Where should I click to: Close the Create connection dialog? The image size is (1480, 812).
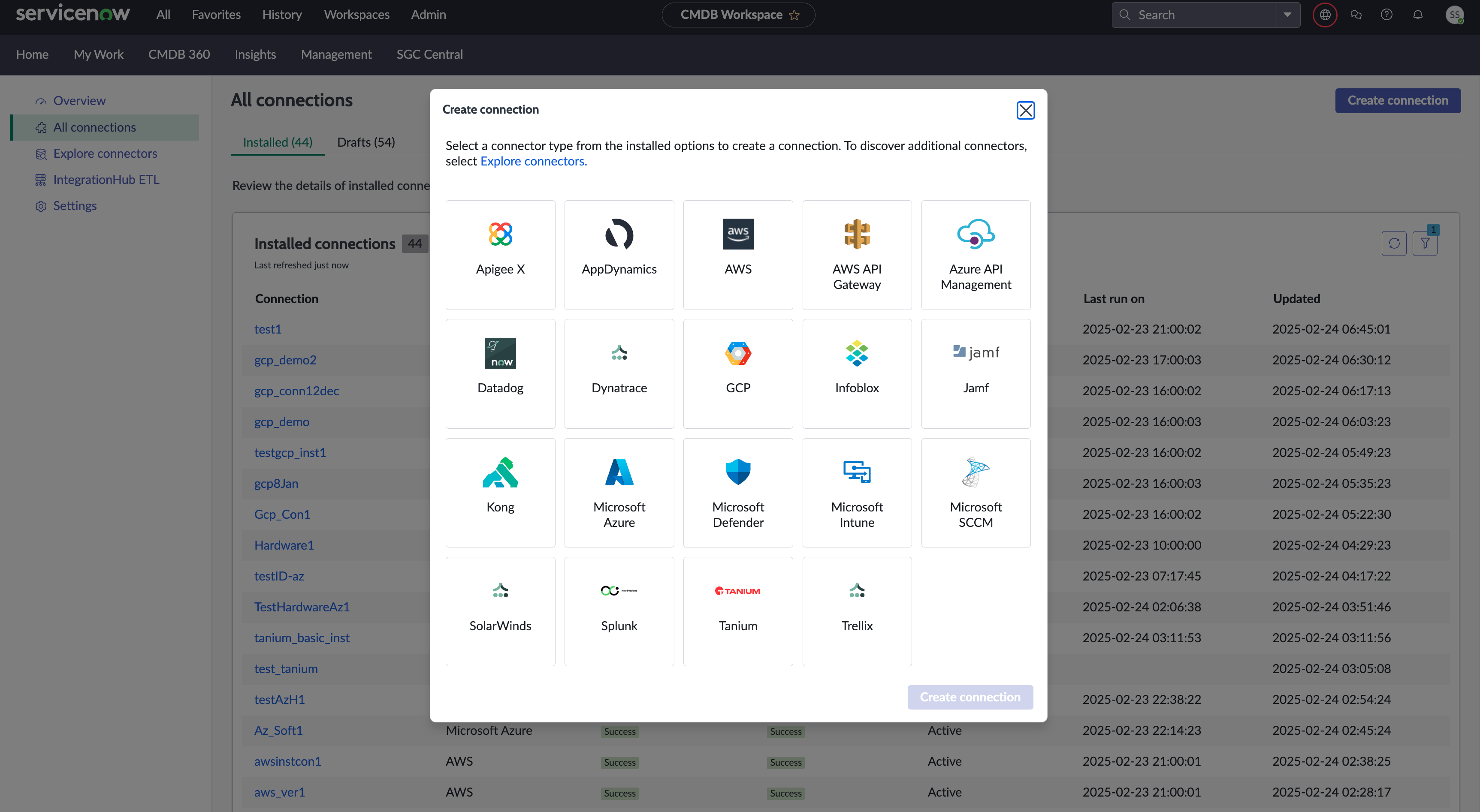1026,110
